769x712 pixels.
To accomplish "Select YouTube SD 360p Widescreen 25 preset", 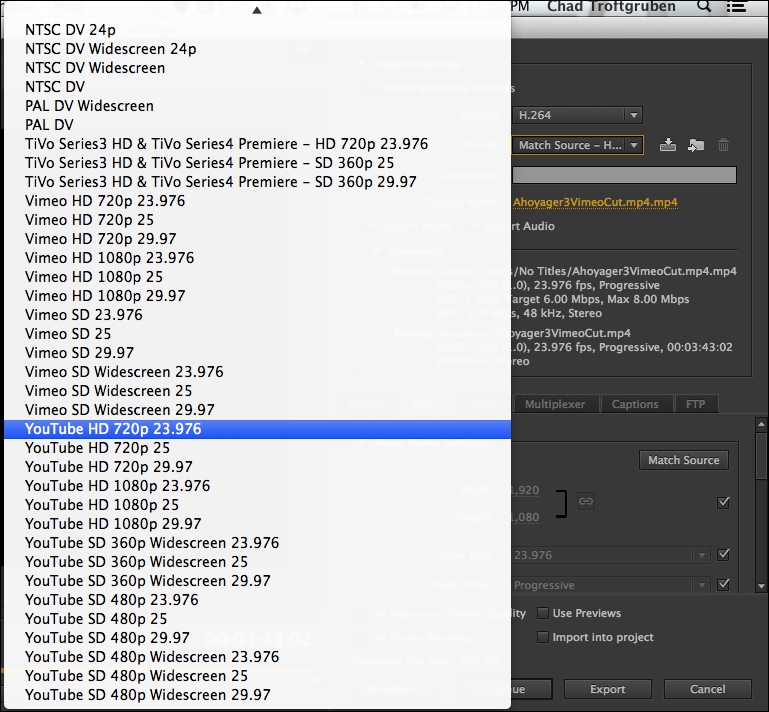I will tap(257, 562).
